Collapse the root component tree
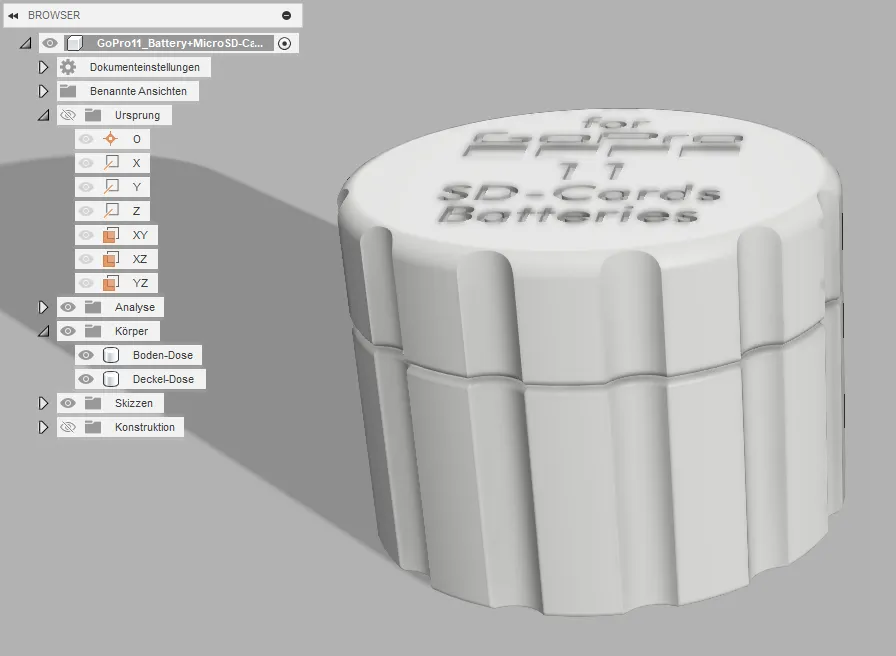The width and height of the screenshot is (896, 656). [25, 43]
